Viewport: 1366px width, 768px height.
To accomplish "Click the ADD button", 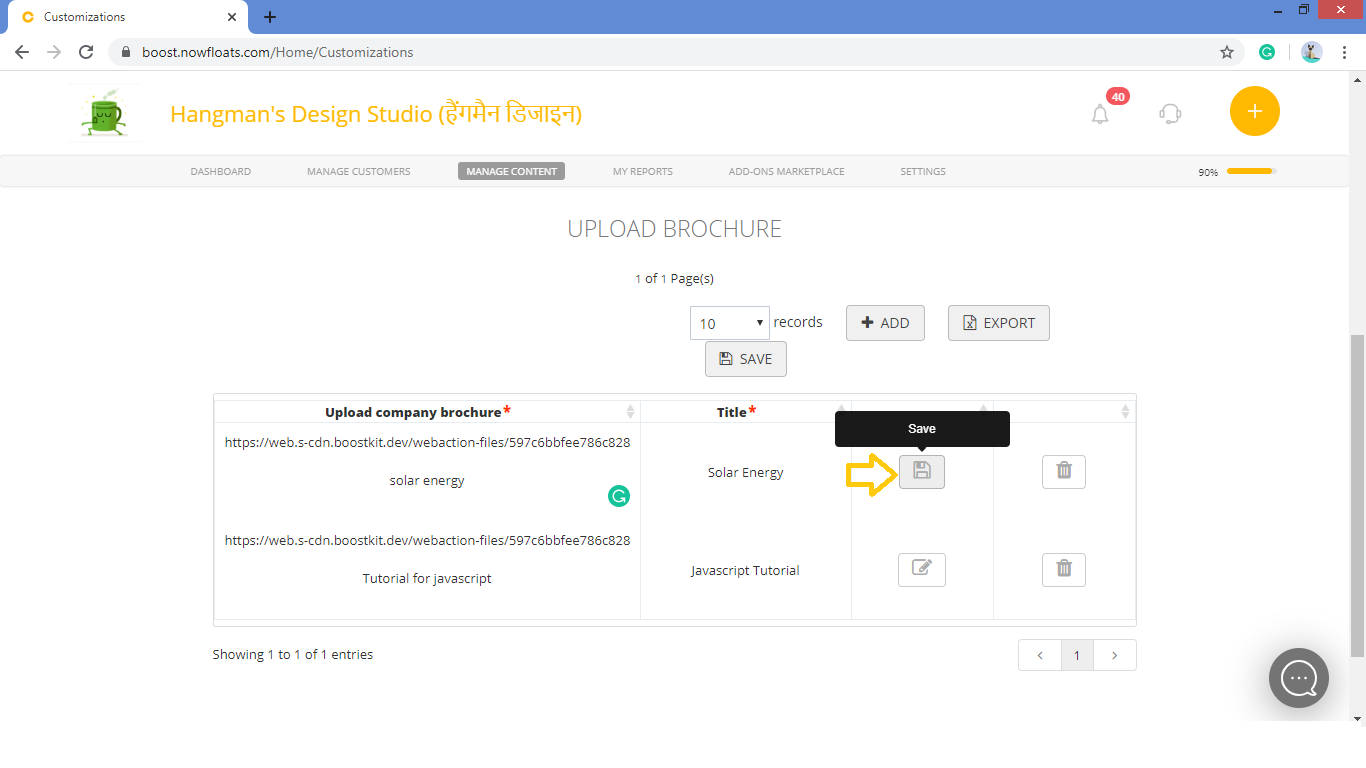I will click(885, 323).
